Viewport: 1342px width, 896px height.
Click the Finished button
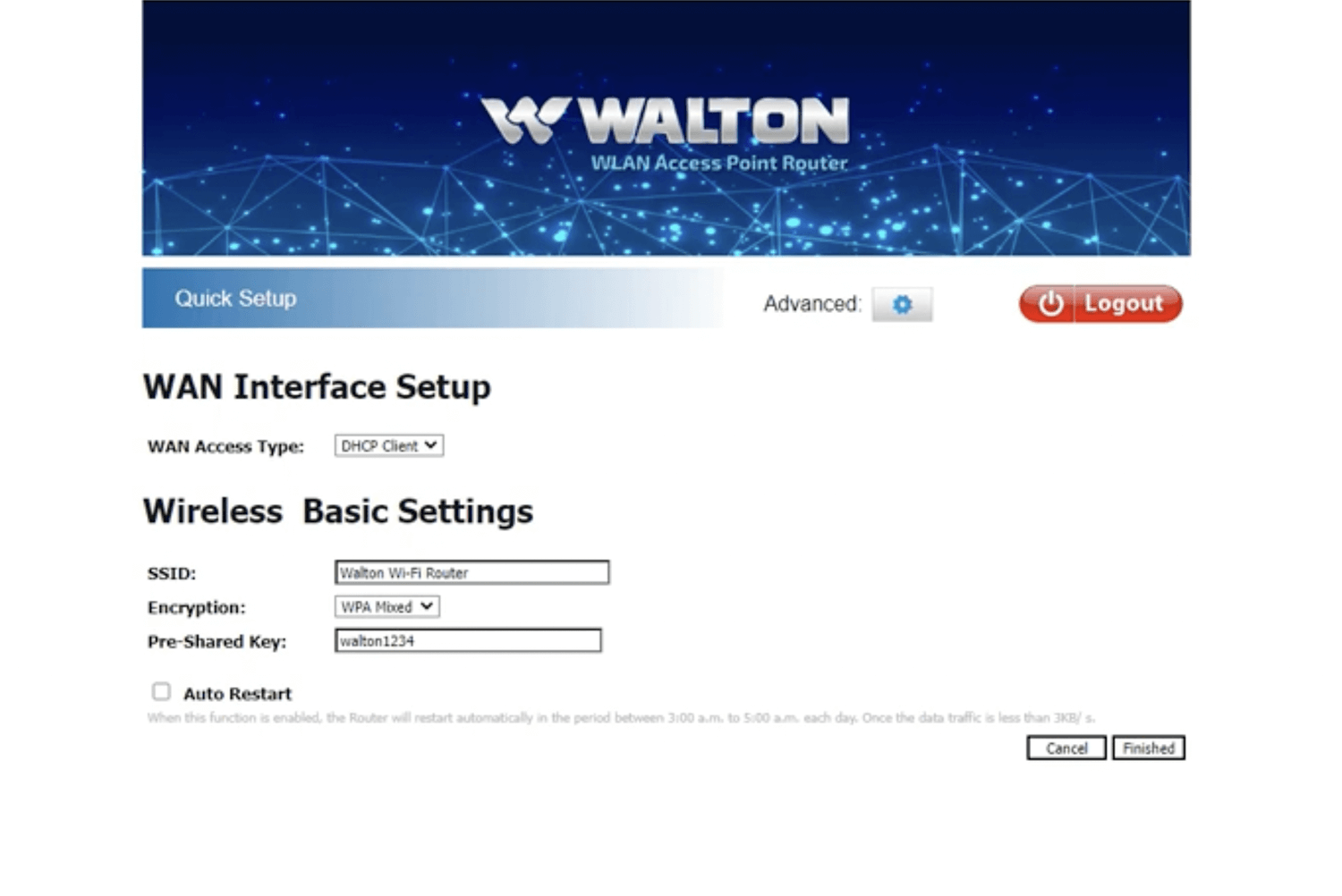coord(1149,748)
